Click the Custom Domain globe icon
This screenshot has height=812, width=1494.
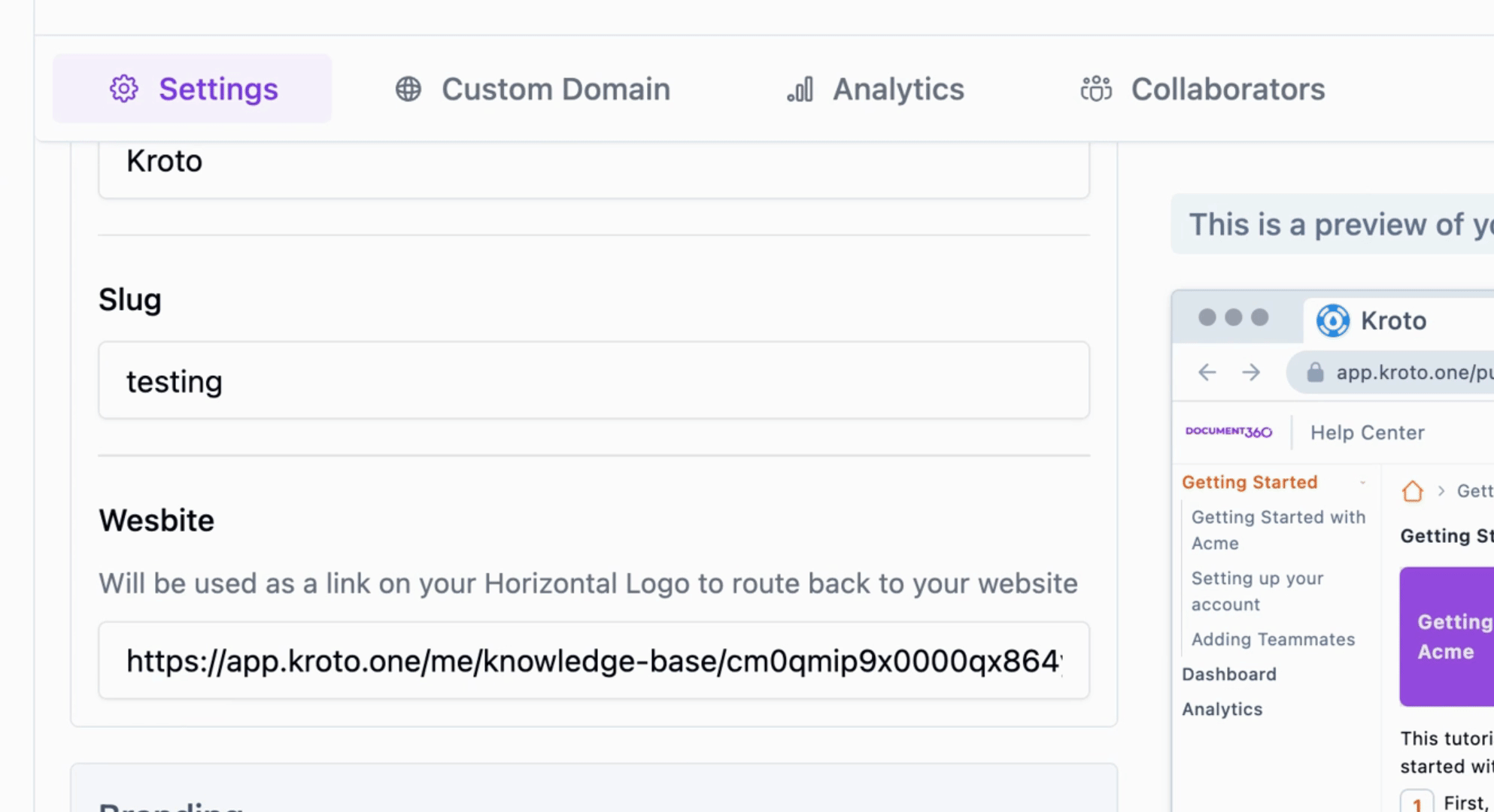(x=408, y=89)
